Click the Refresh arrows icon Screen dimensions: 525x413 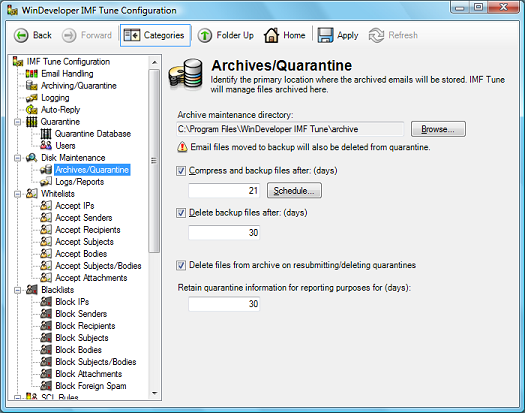[x=376, y=35]
